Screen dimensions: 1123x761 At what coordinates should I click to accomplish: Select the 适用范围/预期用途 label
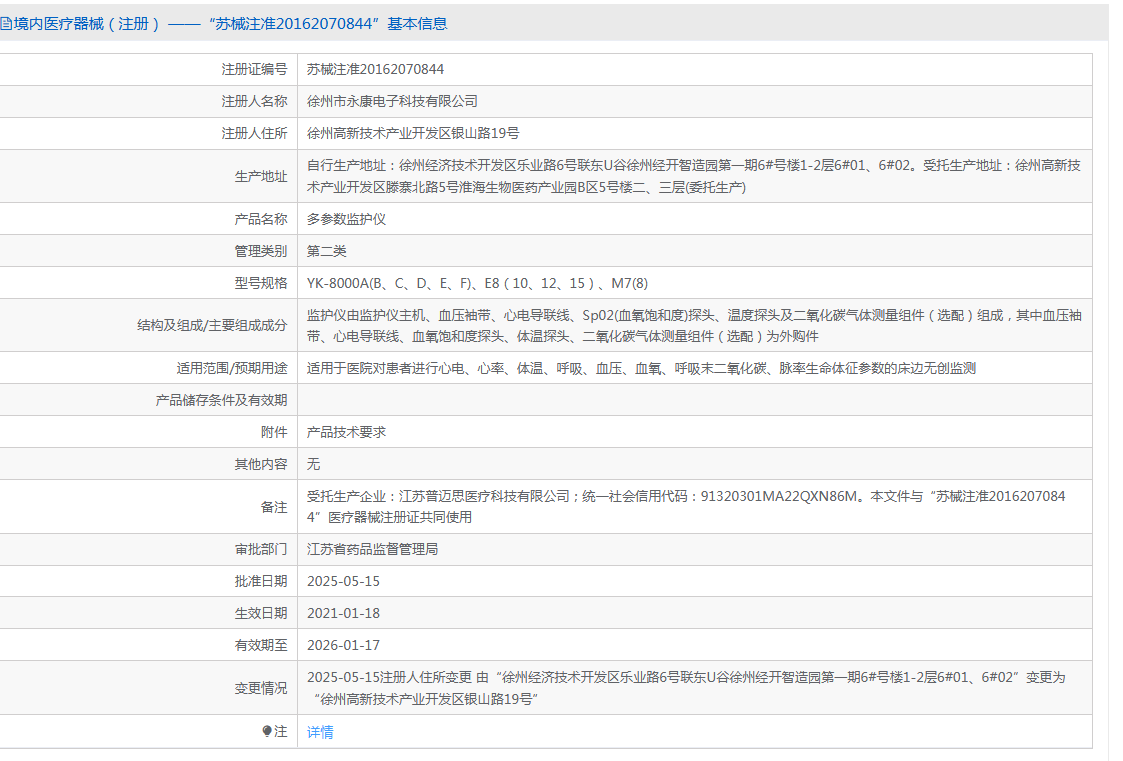point(232,368)
